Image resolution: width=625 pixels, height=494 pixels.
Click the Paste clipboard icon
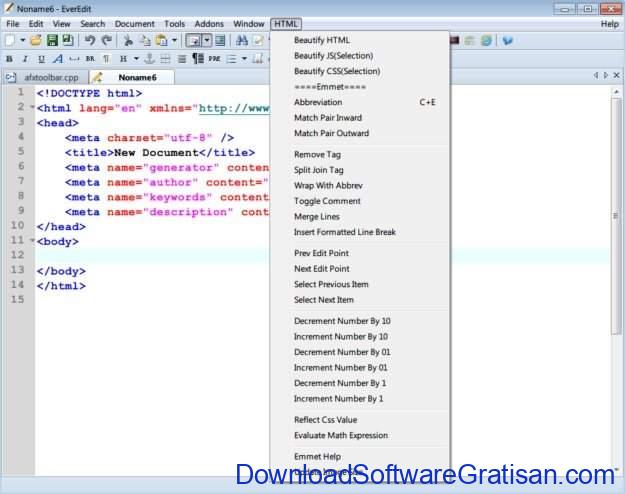(x=161, y=40)
